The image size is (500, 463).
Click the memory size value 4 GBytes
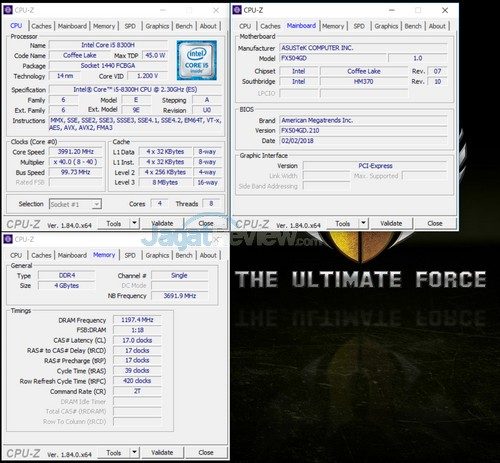(x=67, y=286)
